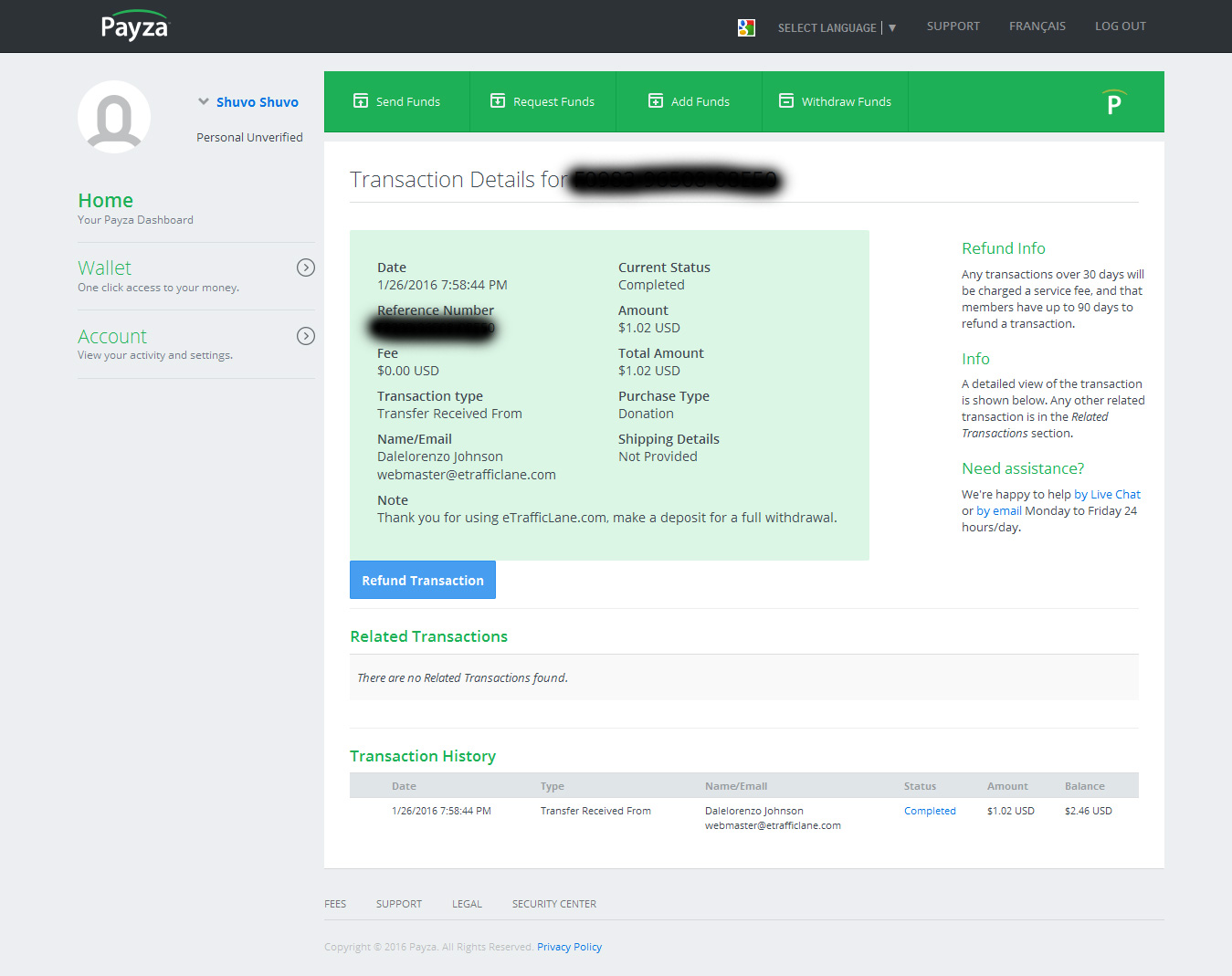Viewport: 1232px width, 976px height.
Task: Open the Wallet section
Action: (x=104, y=268)
